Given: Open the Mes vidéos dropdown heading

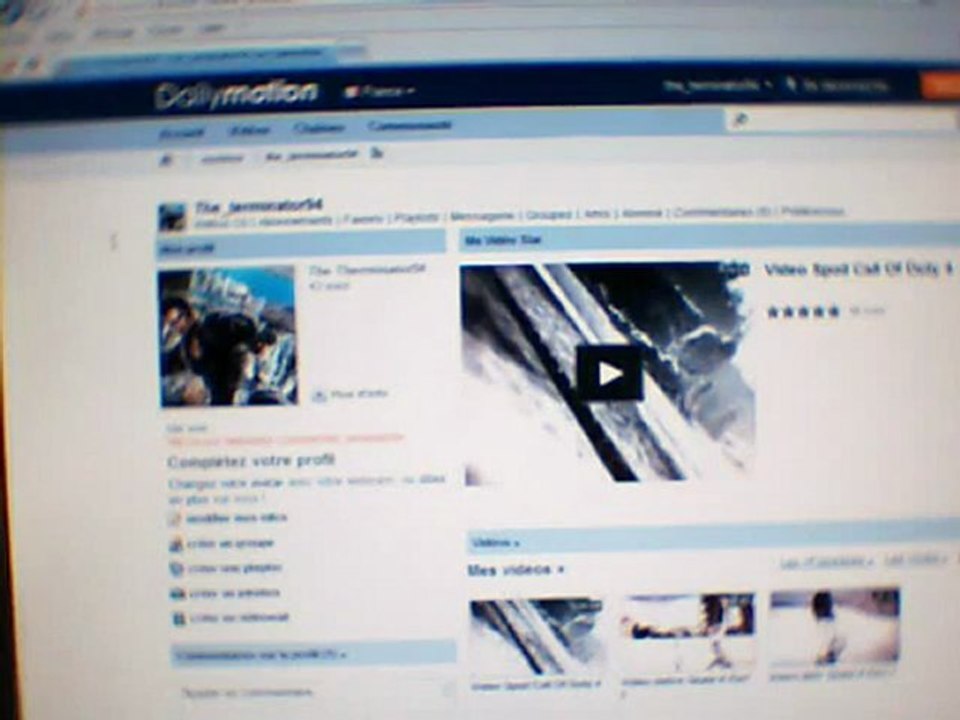Looking at the screenshot, I should [515, 570].
